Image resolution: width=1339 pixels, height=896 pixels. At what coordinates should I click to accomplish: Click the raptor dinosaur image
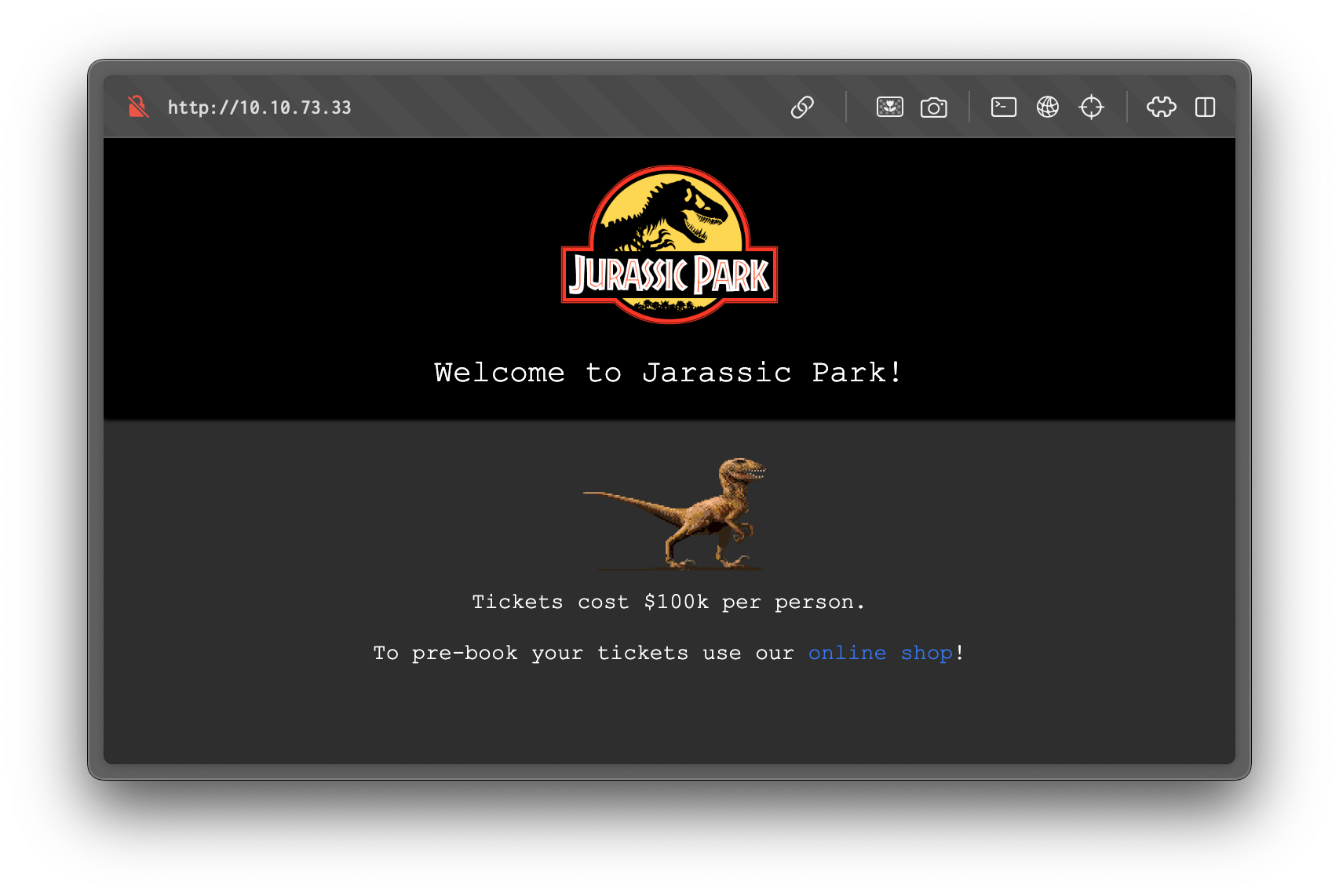pyautogui.click(x=674, y=512)
